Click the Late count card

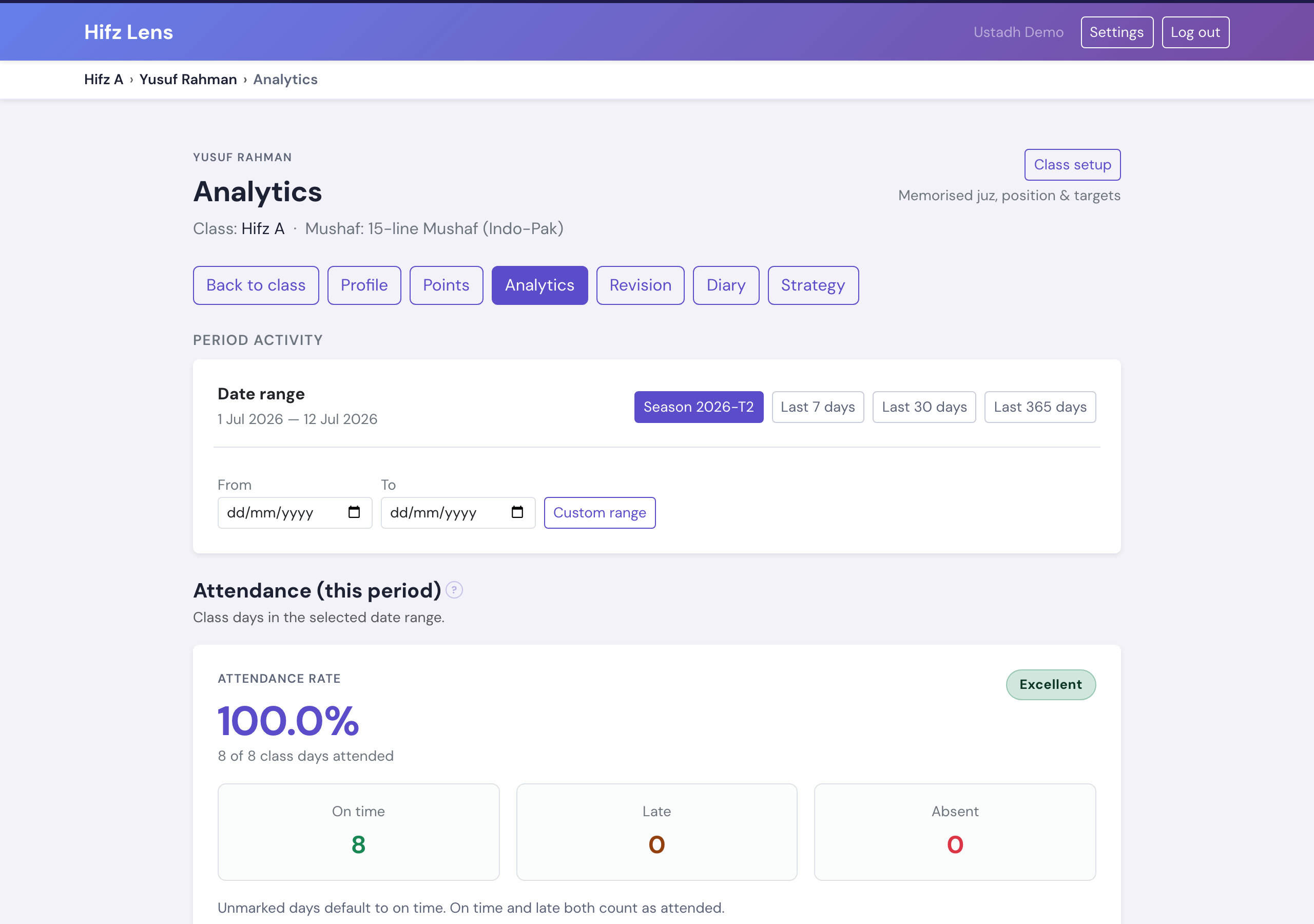(x=656, y=832)
